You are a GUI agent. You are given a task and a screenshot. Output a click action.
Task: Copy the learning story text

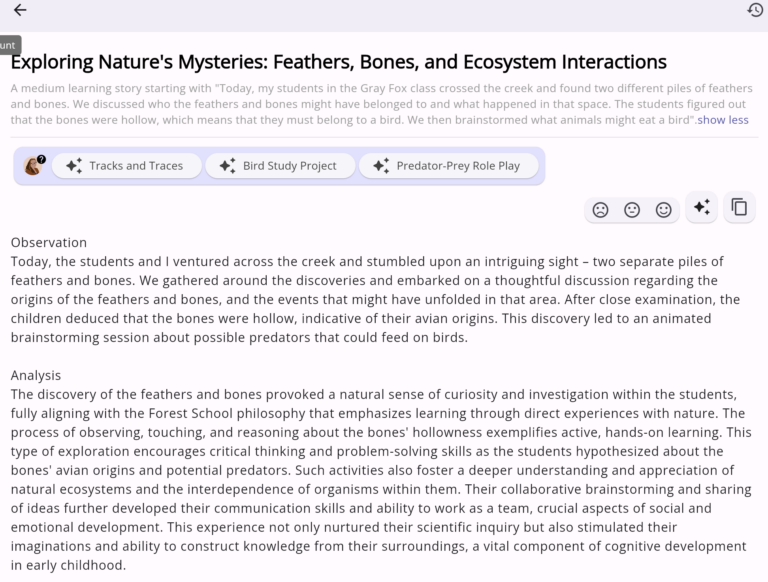point(739,207)
